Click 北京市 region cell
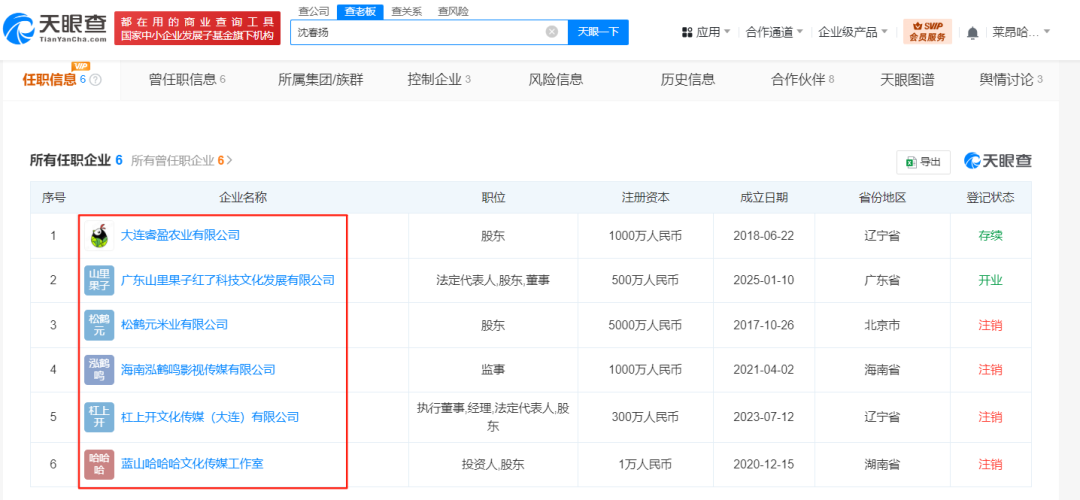The width and height of the screenshot is (1080, 500). [882, 324]
